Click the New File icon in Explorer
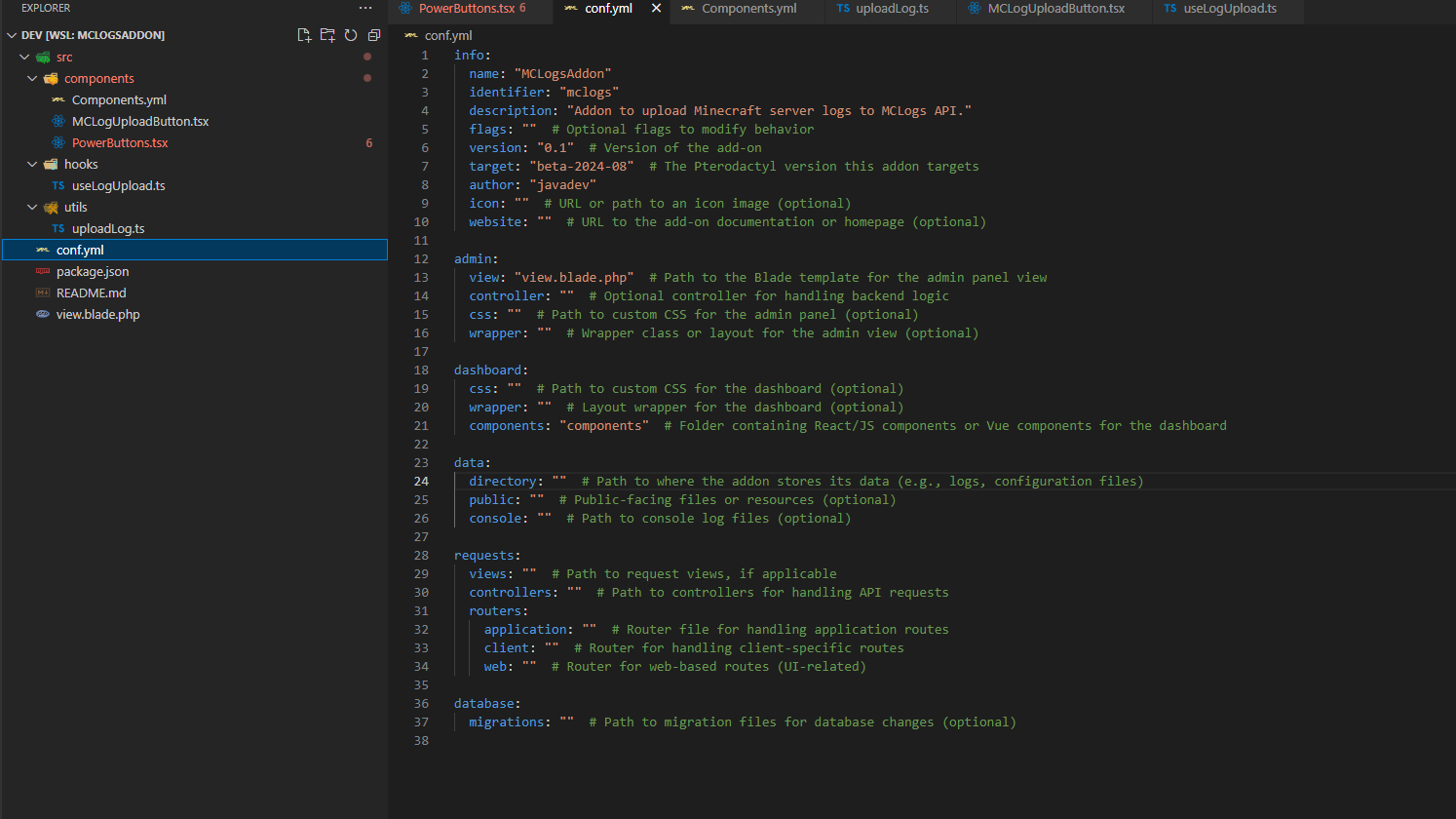The height and width of the screenshot is (819, 1456). click(304, 35)
